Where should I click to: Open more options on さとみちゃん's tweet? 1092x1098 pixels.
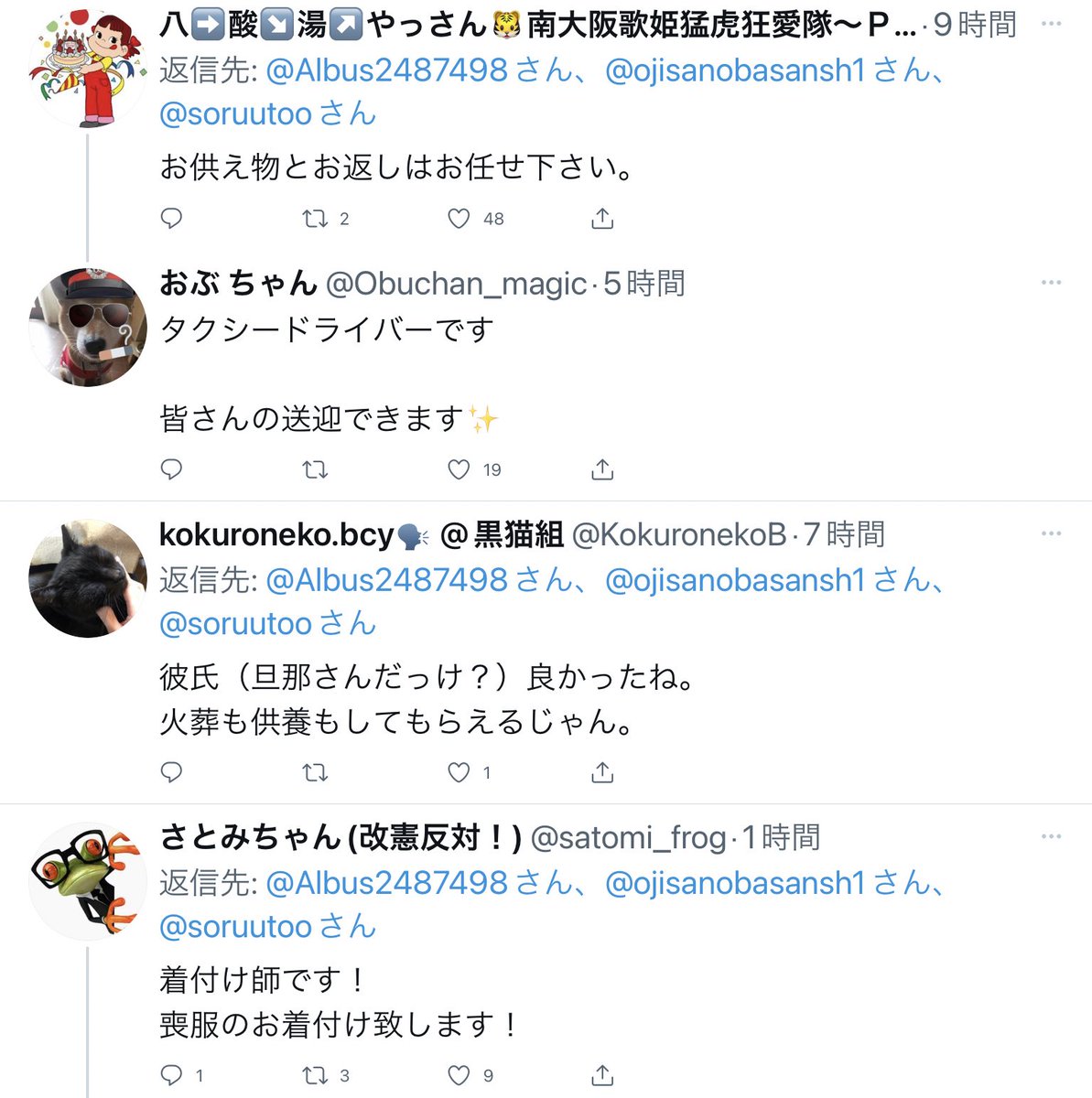pos(1051,836)
